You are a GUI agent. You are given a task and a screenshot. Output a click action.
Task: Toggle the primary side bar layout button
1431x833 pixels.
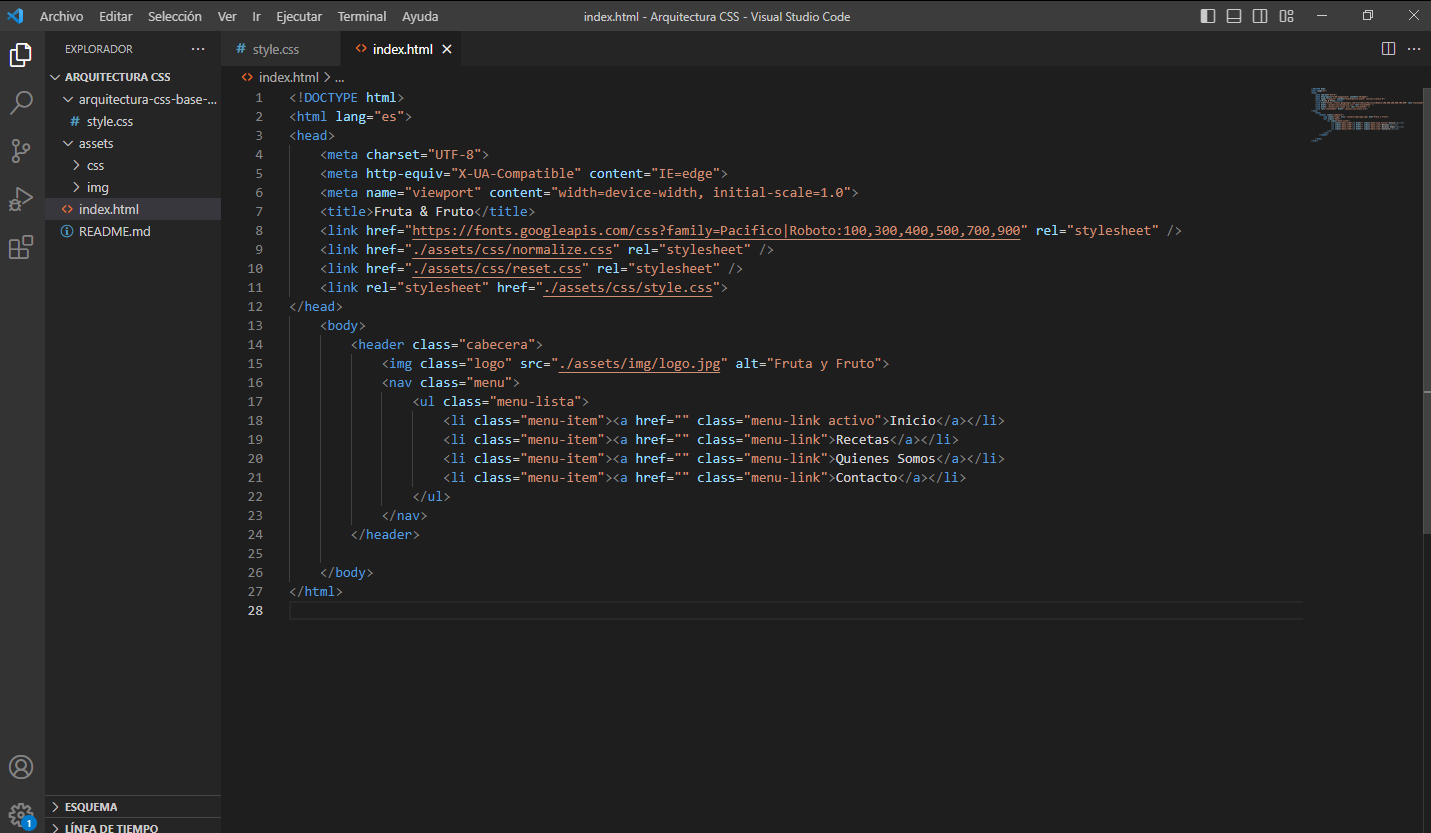click(x=1208, y=16)
